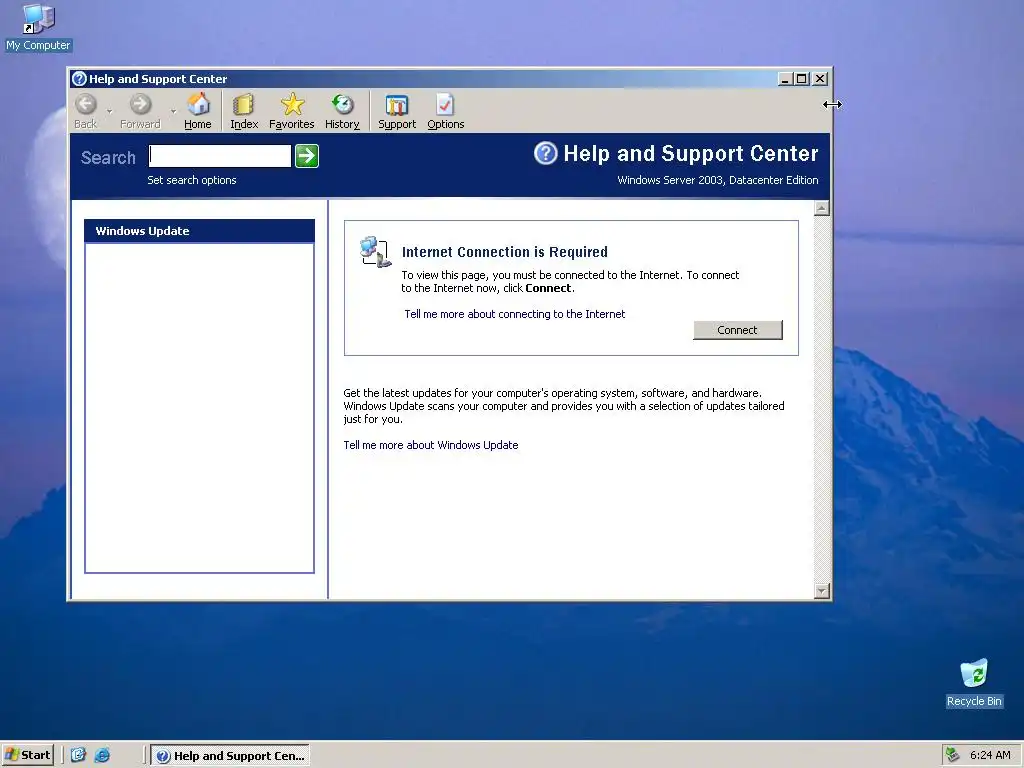Open Set search options link

191,180
